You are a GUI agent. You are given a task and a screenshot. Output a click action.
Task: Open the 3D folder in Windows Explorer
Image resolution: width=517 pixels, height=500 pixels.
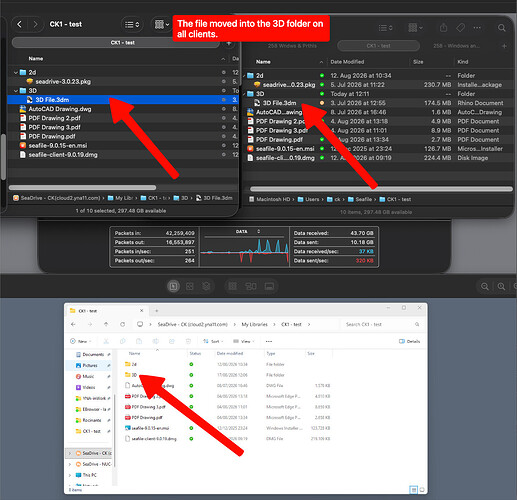tap(134, 375)
